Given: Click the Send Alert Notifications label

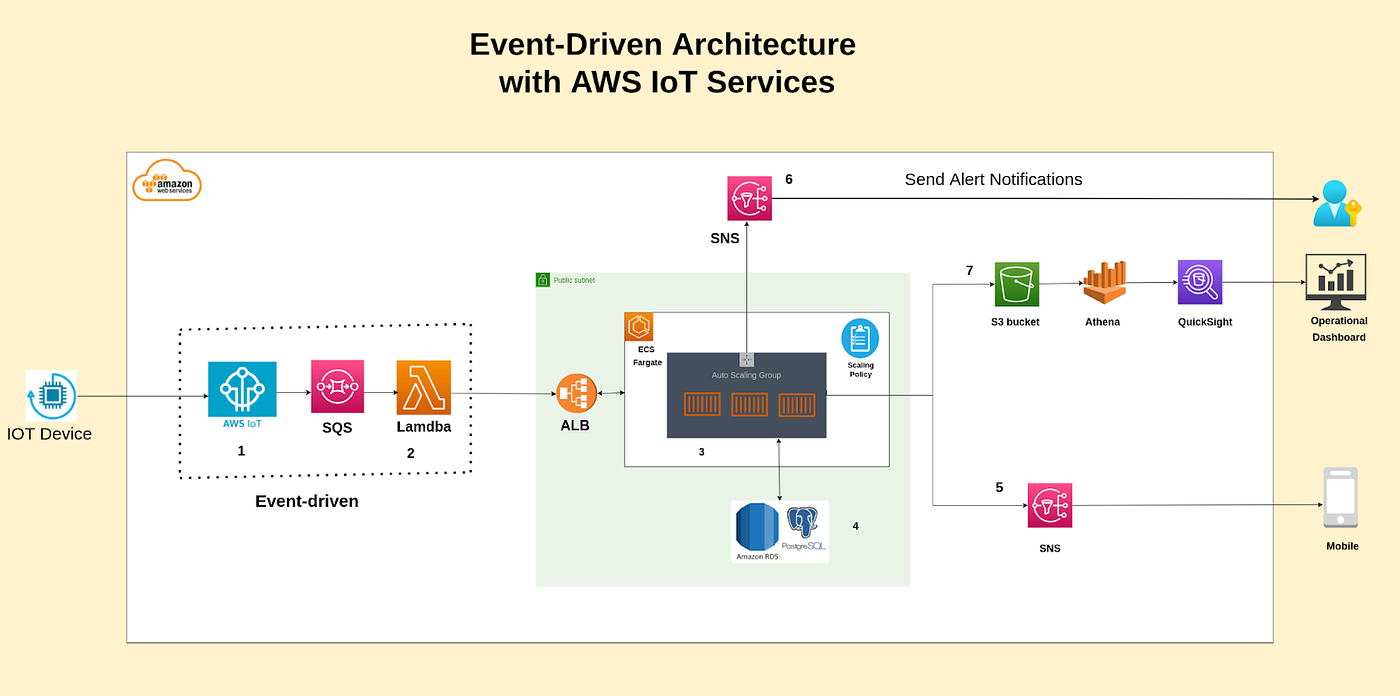Looking at the screenshot, I should (993, 179).
